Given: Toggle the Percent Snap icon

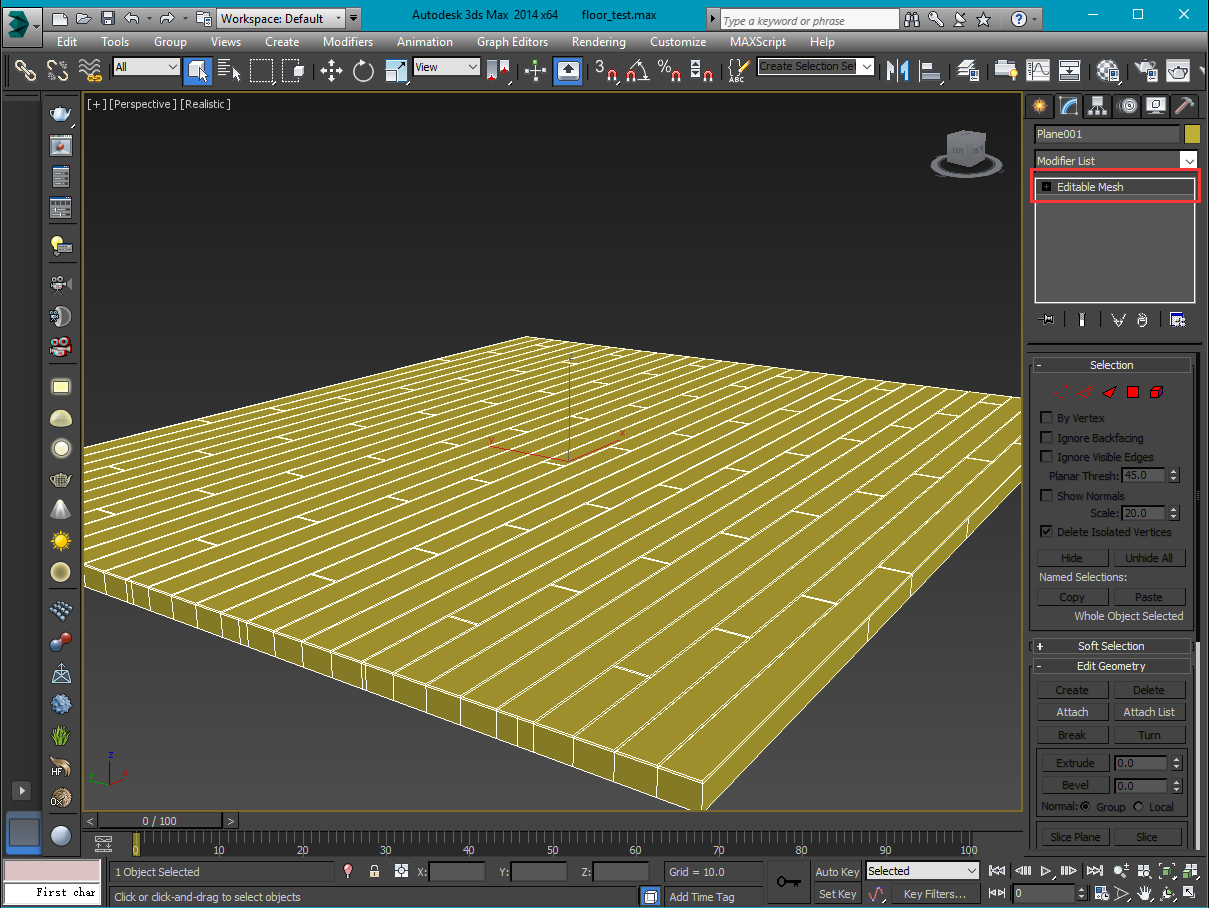Looking at the screenshot, I should click(669, 70).
